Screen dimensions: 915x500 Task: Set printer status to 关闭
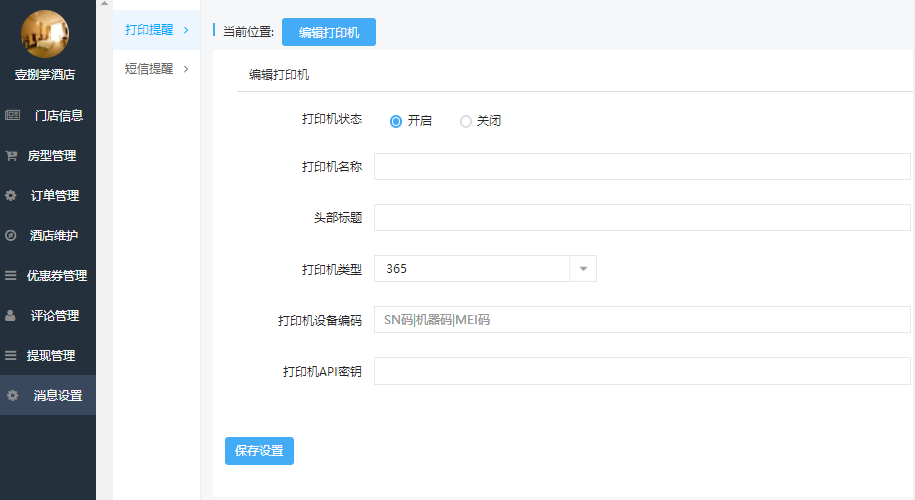[466, 121]
